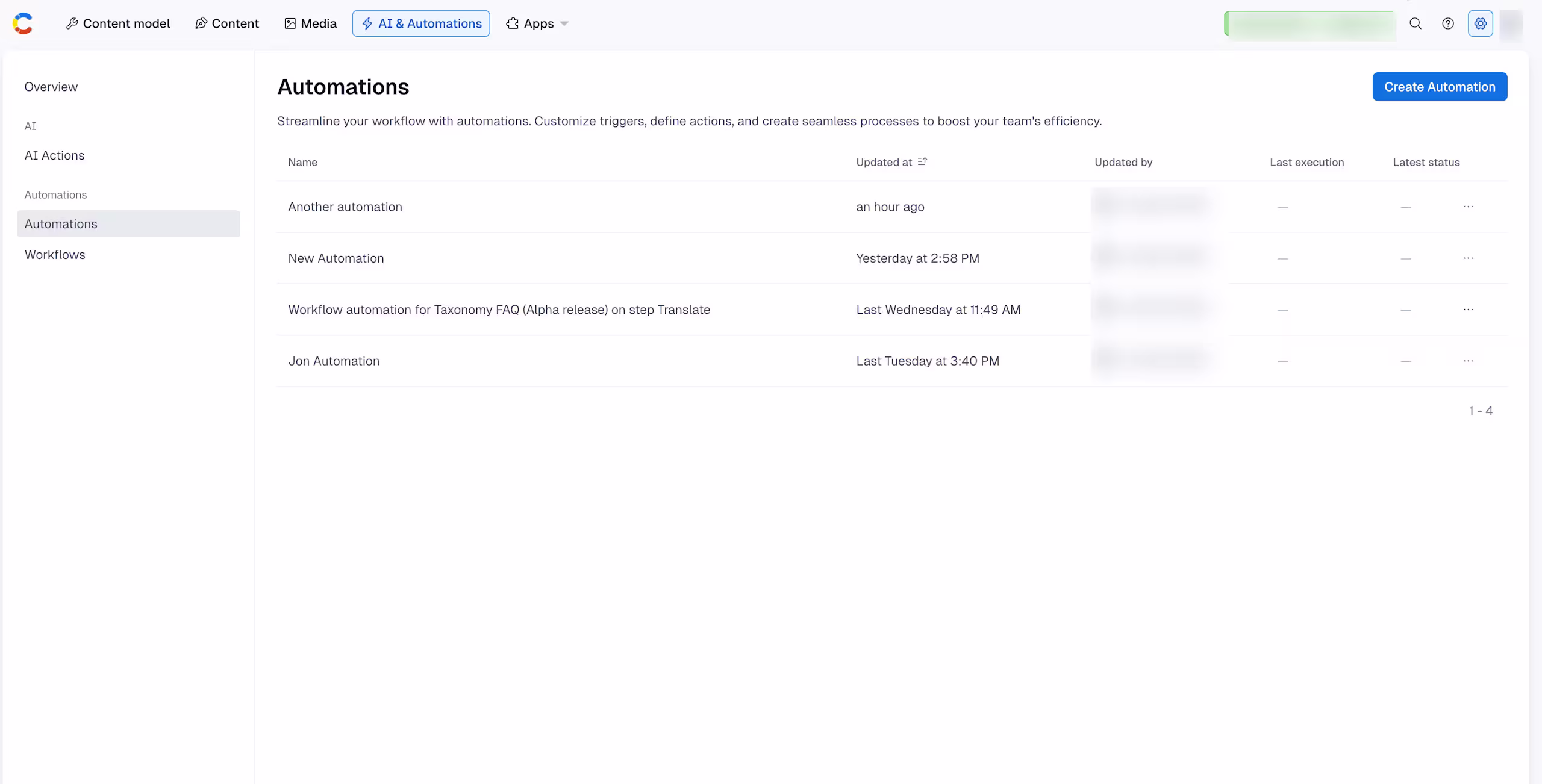Open the green environment selector
The image size is (1542, 784).
click(1311, 25)
